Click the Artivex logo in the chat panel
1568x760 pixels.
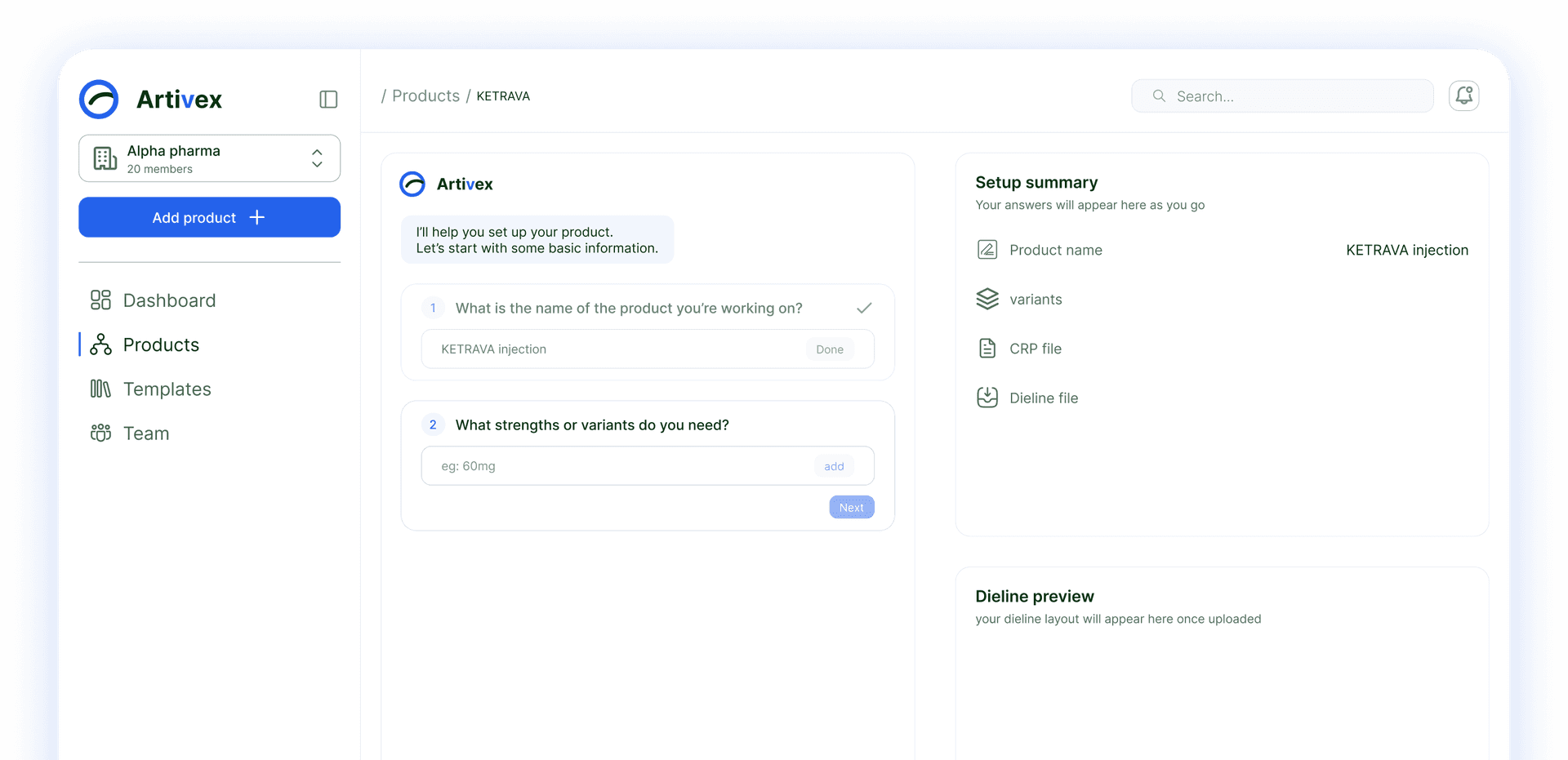(446, 184)
